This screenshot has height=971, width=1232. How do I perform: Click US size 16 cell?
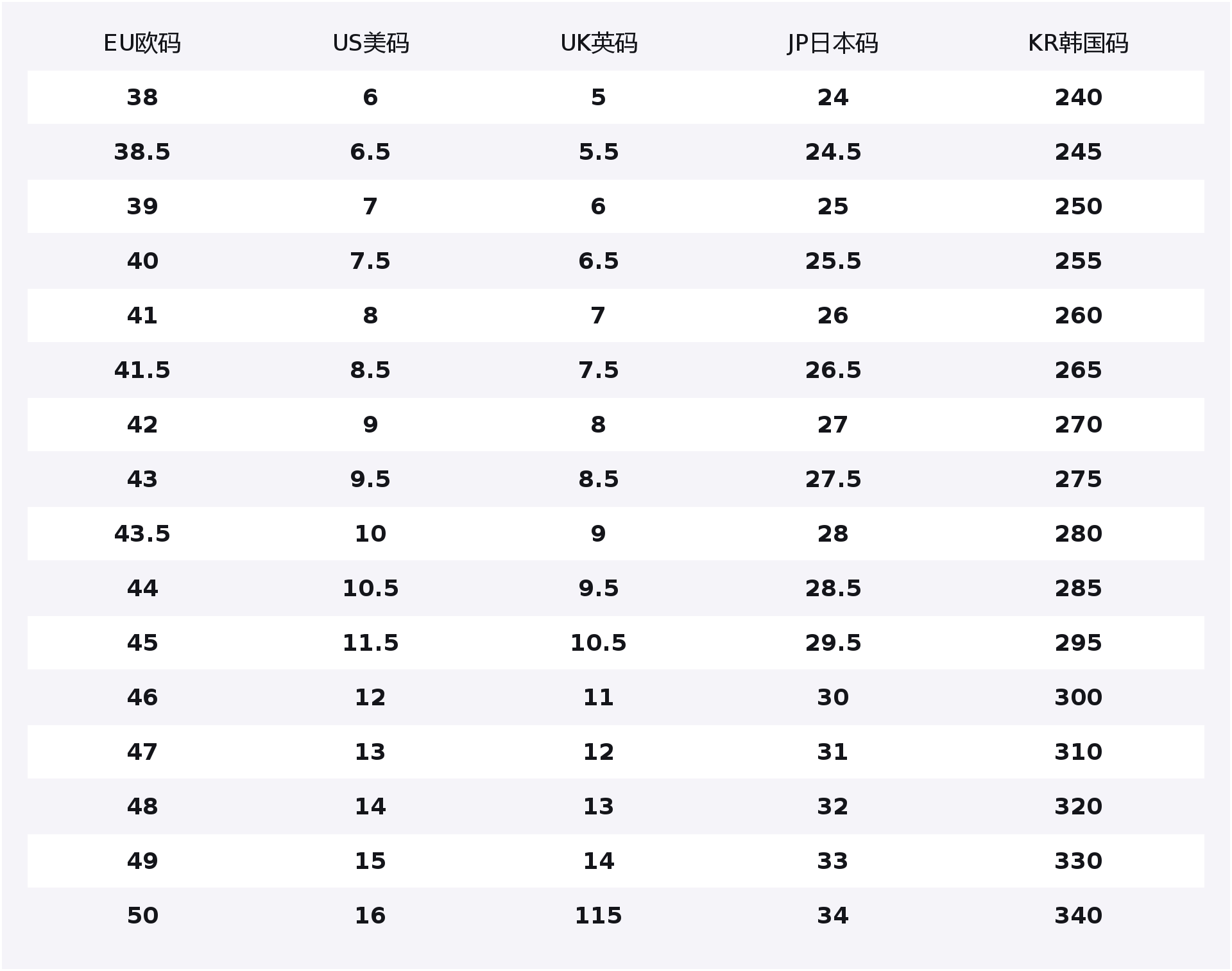[x=370, y=916]
